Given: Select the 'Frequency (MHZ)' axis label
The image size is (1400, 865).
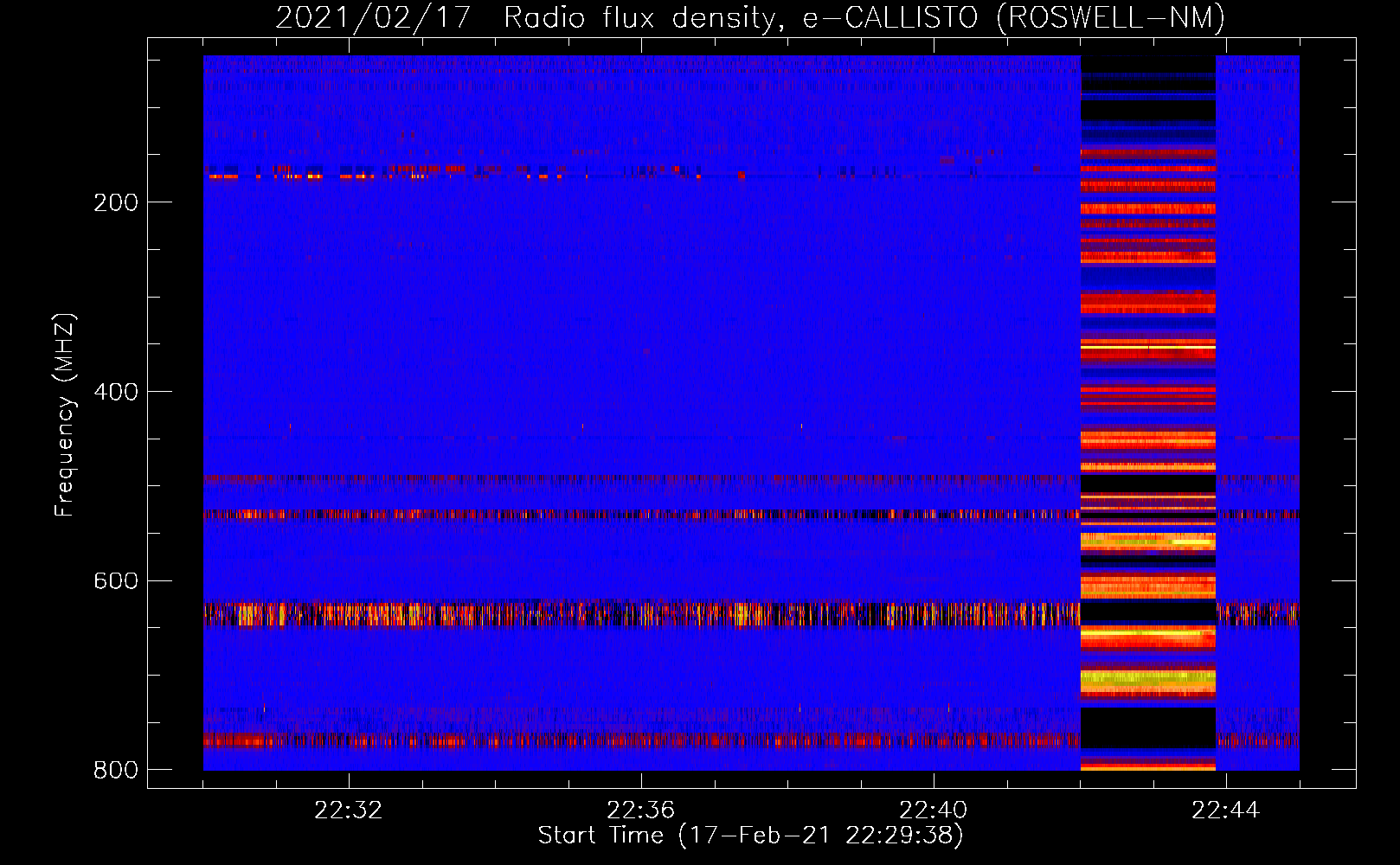Looking at the screenshot, I should click(x=64, y=415).
